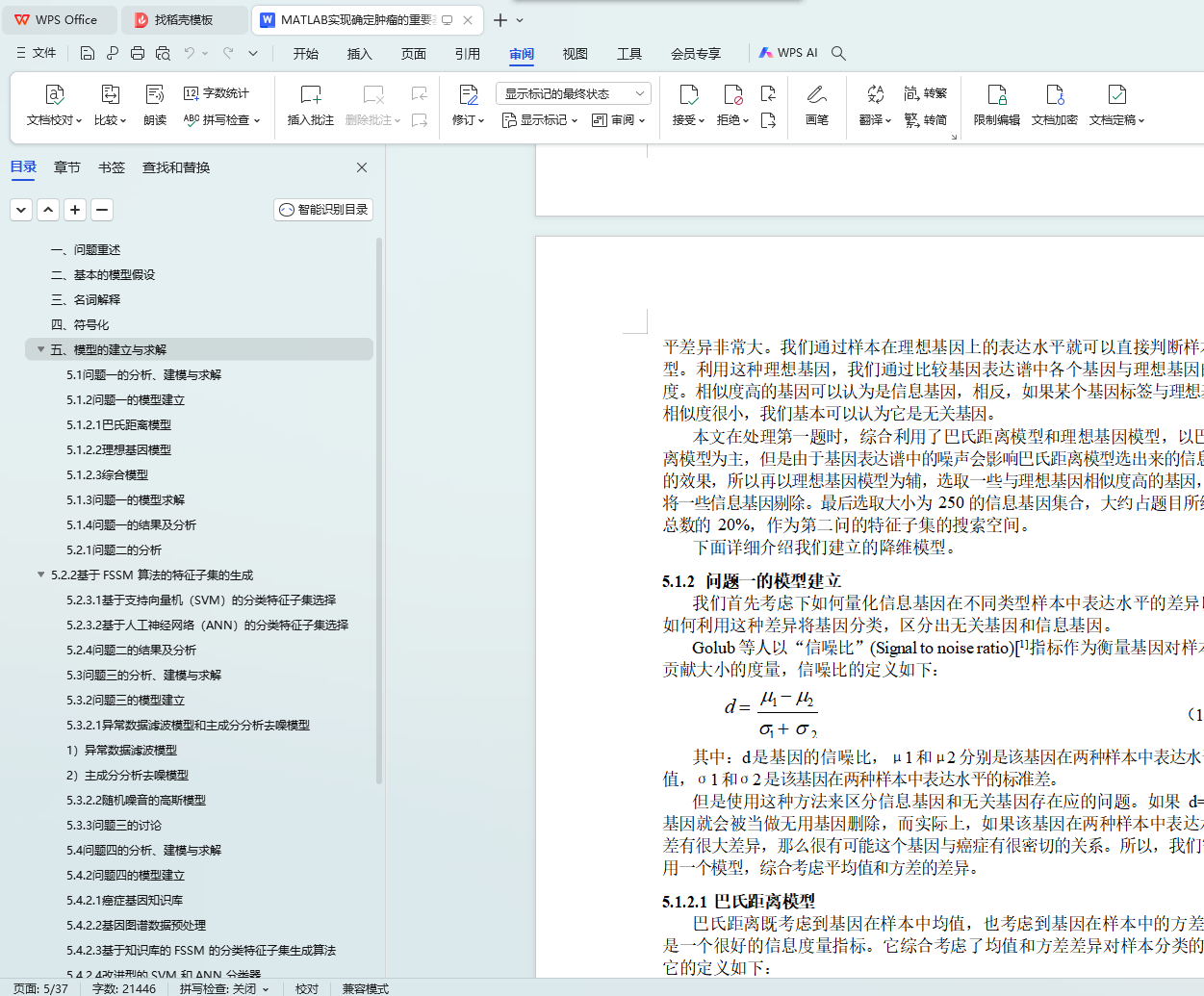Switch to the 找稻壳模板 window tab
Screen dimensions: 1204x996
[x=184, y=19]
